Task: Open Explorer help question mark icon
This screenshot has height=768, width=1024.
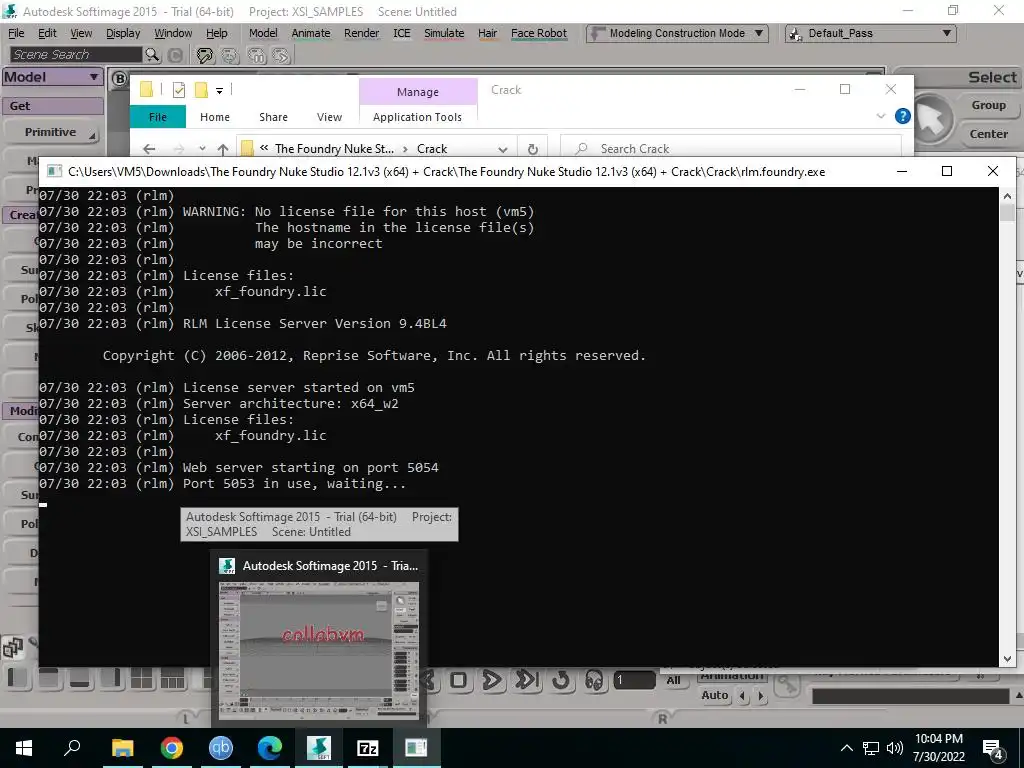Action: [903, 116]
